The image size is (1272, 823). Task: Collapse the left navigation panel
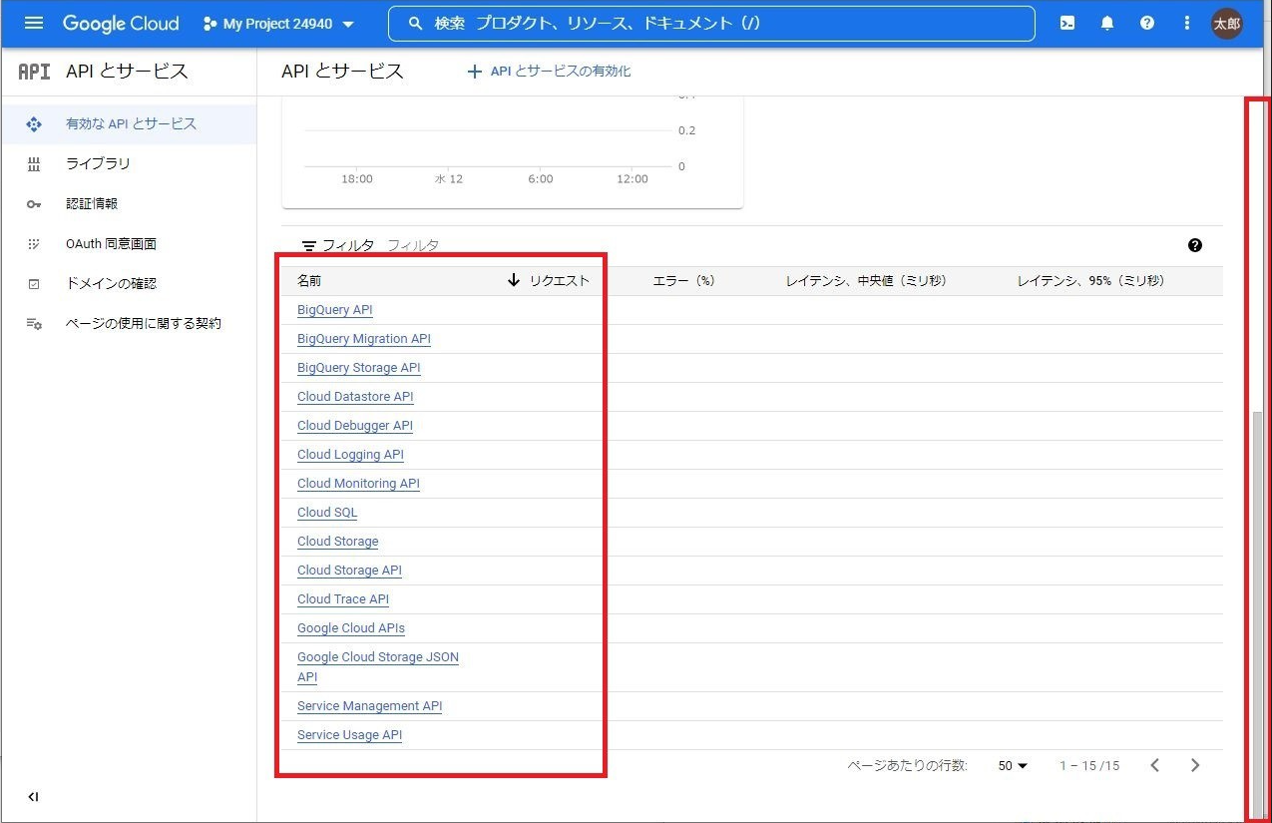tap(33, 797)
